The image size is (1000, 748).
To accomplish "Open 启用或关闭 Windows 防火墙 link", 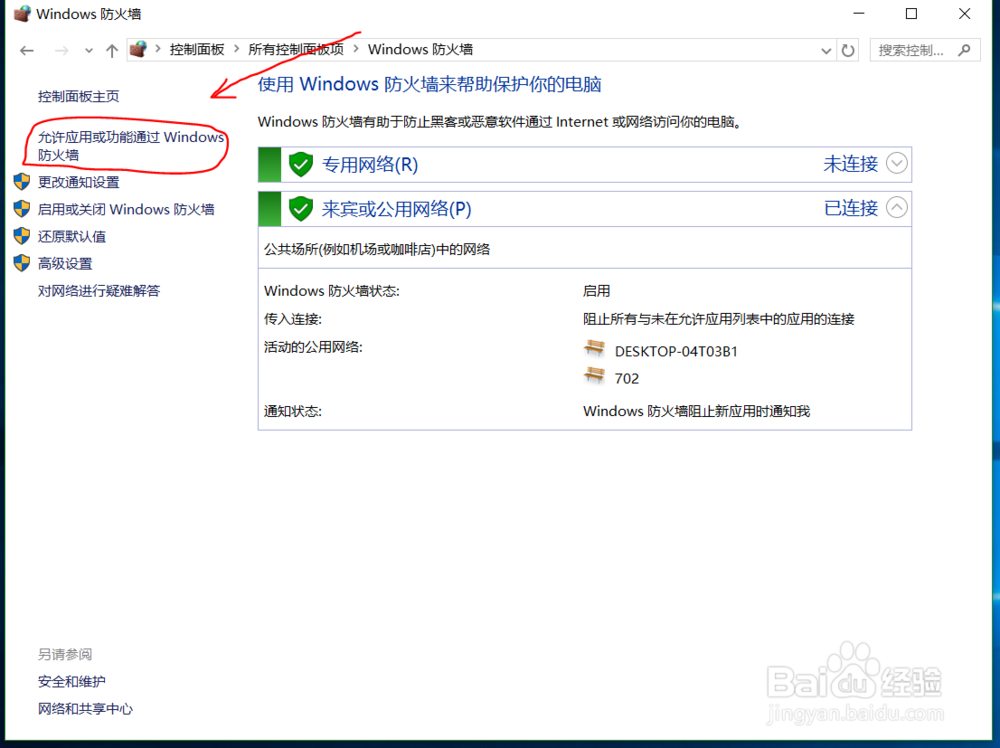I will coord(126,209).
